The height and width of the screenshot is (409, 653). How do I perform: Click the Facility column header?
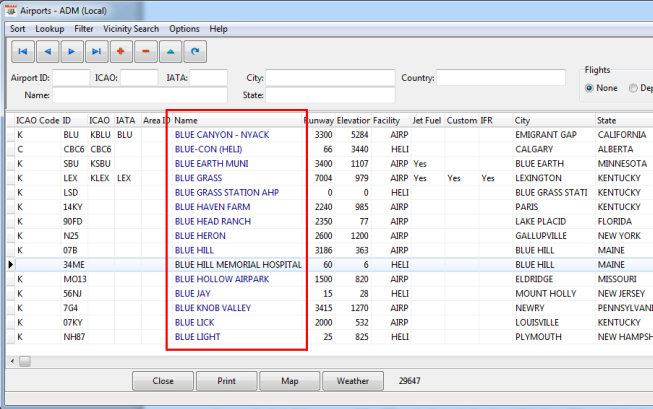coord(391,120)
